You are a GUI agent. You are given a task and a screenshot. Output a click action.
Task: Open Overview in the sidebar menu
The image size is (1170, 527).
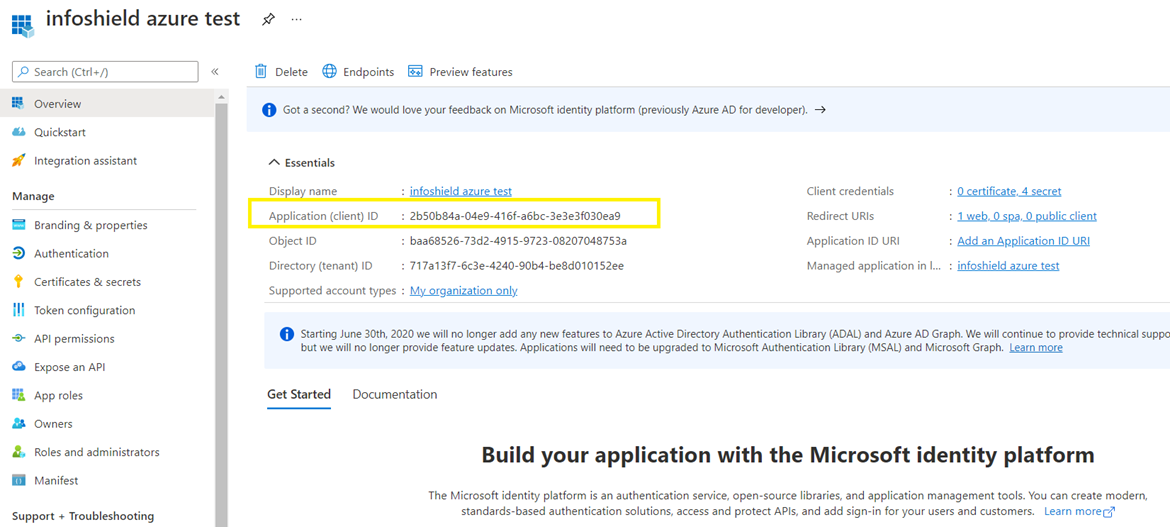point(107,104)
